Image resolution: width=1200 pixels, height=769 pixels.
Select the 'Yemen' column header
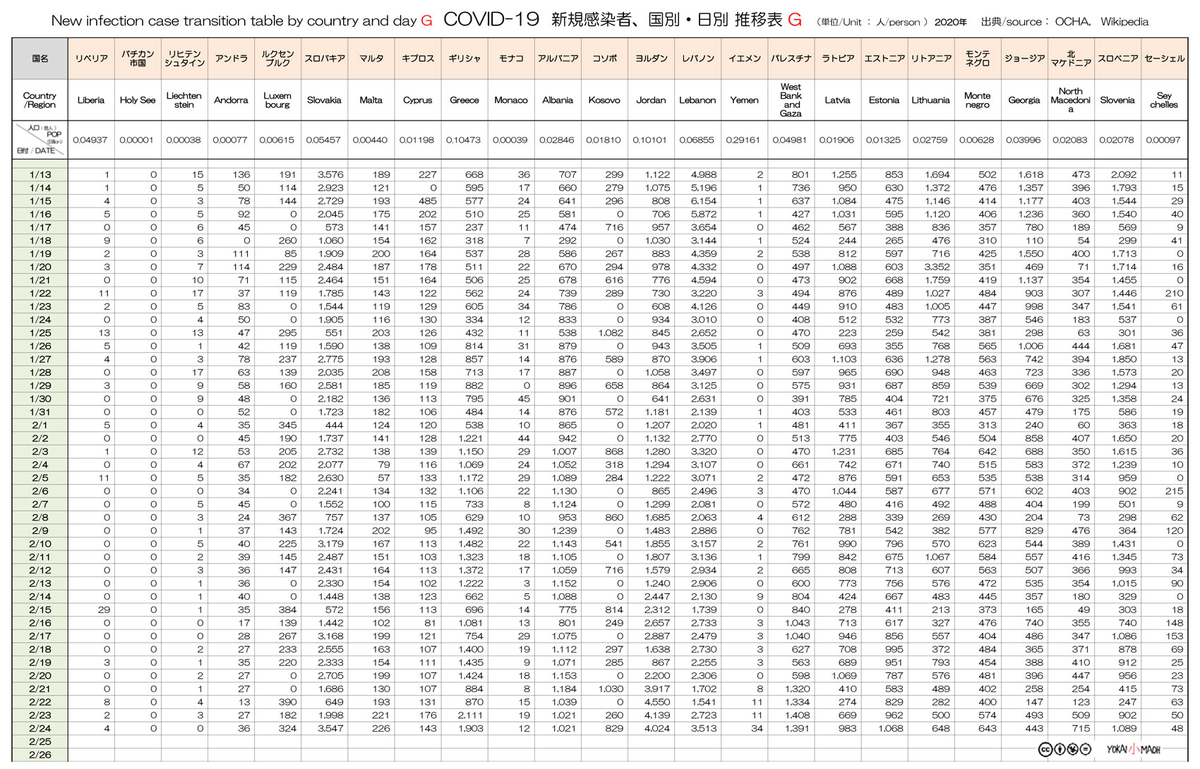[x=744, y=100]
